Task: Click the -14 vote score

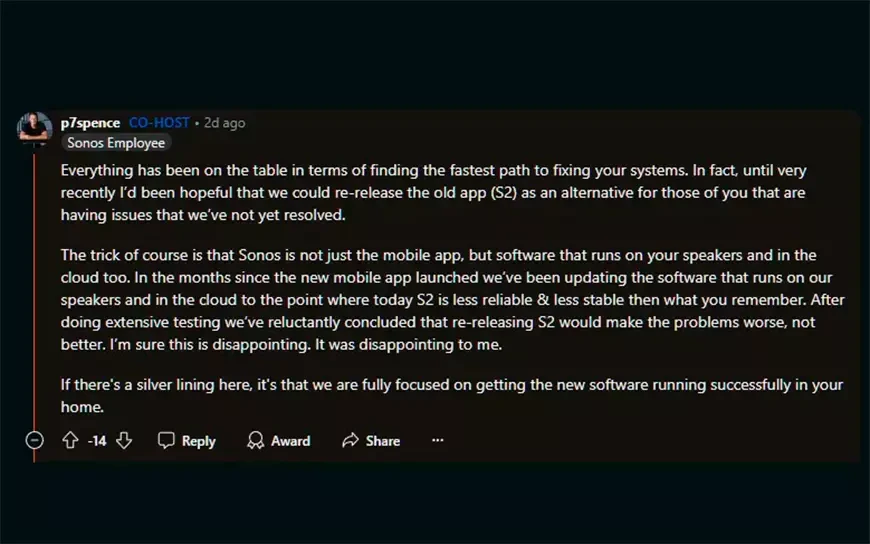Action: (x=97, y=441)
